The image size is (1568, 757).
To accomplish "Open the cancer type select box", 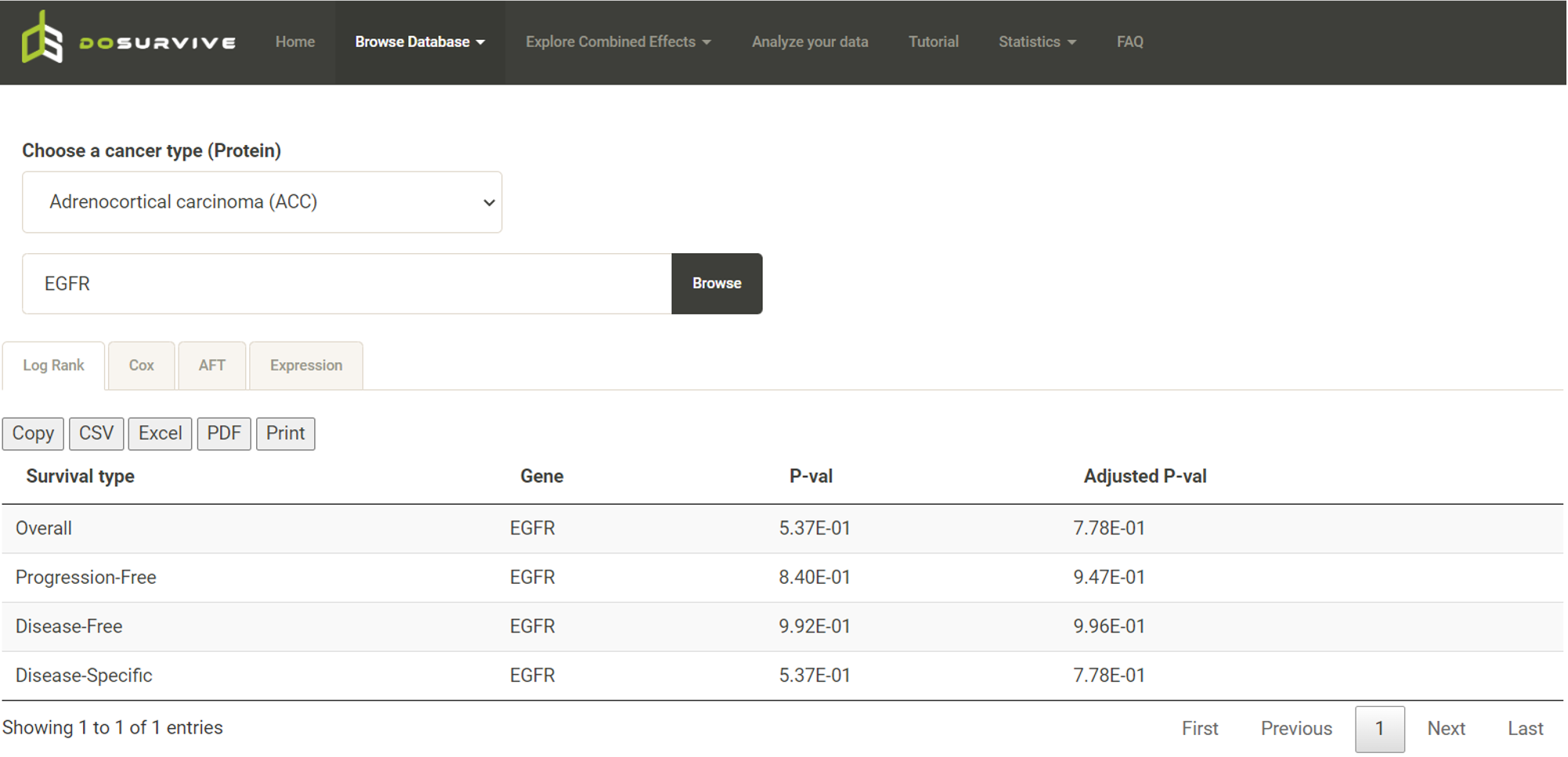I will tap(262, 202).
